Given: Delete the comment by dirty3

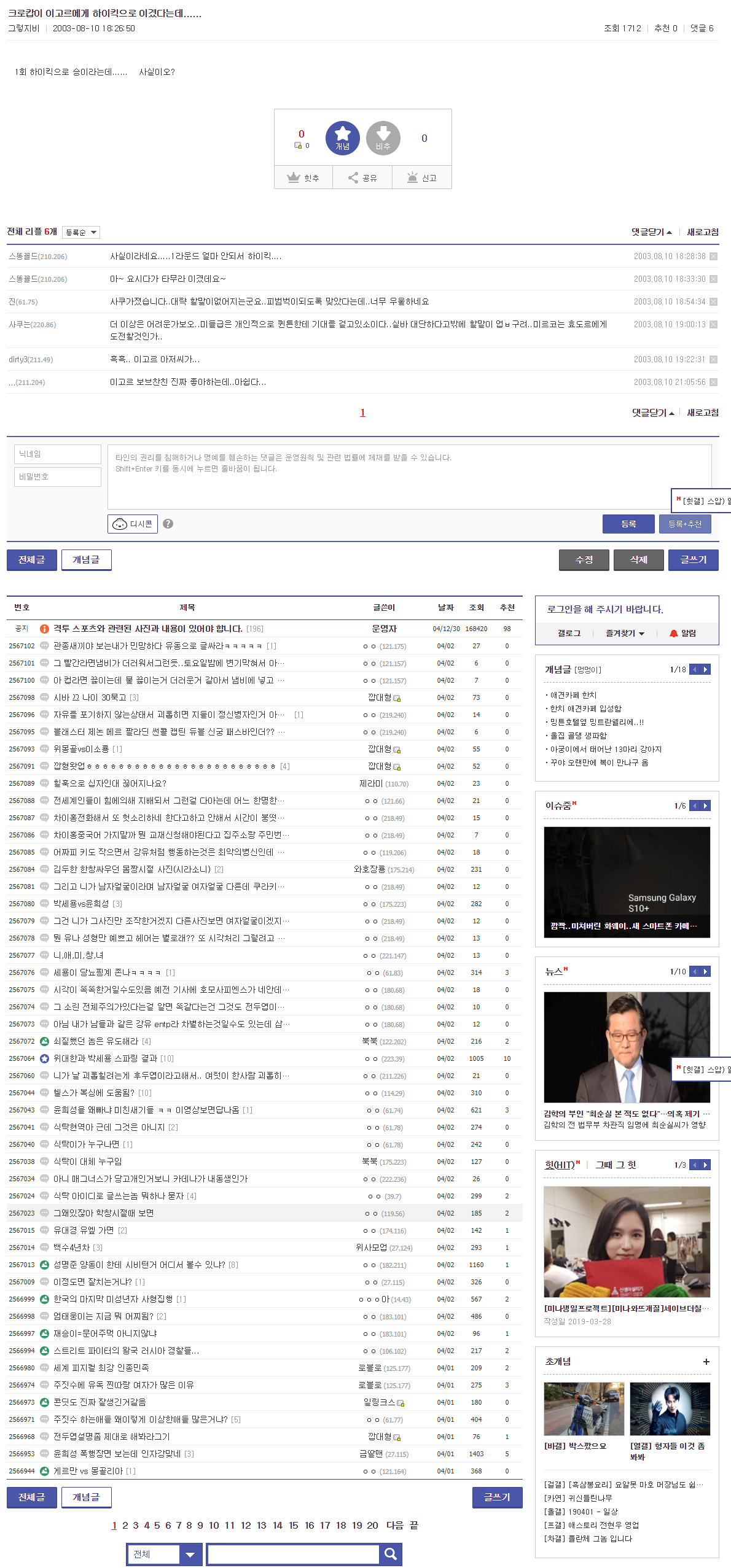Looking at the screenshot, I should tap(713, 360).
